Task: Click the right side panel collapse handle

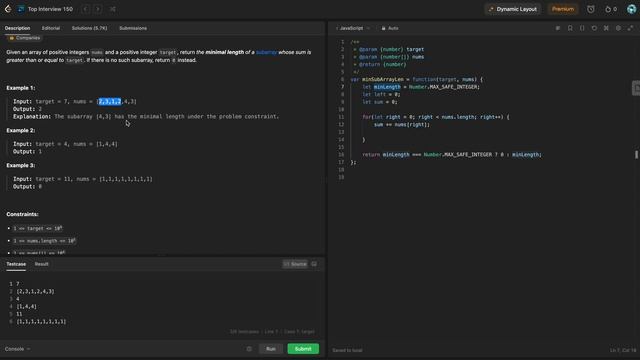Action: tap(636, 88)
